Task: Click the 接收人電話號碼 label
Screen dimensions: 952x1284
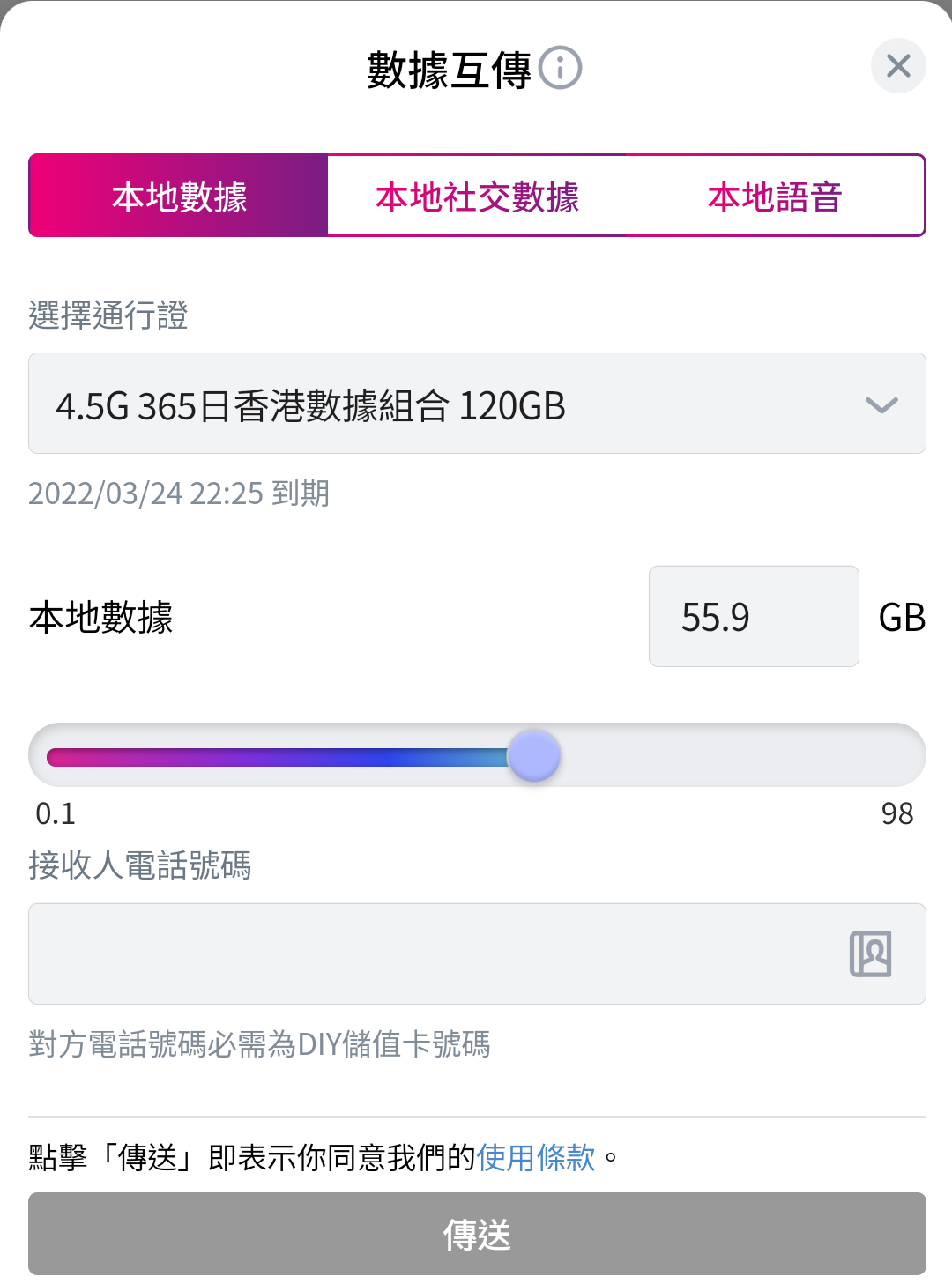Action: tap(140, 865)
